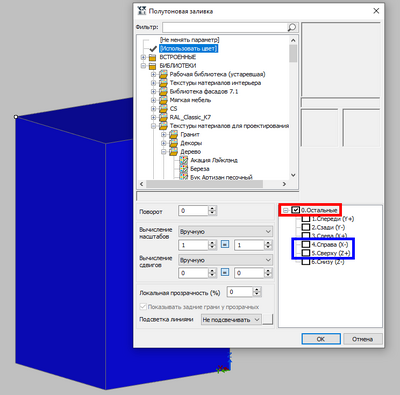The height and width of the screenshot is (395, 400).
Task: Check the 4.Справа (X-) checkbox
Action: (306, 245)
